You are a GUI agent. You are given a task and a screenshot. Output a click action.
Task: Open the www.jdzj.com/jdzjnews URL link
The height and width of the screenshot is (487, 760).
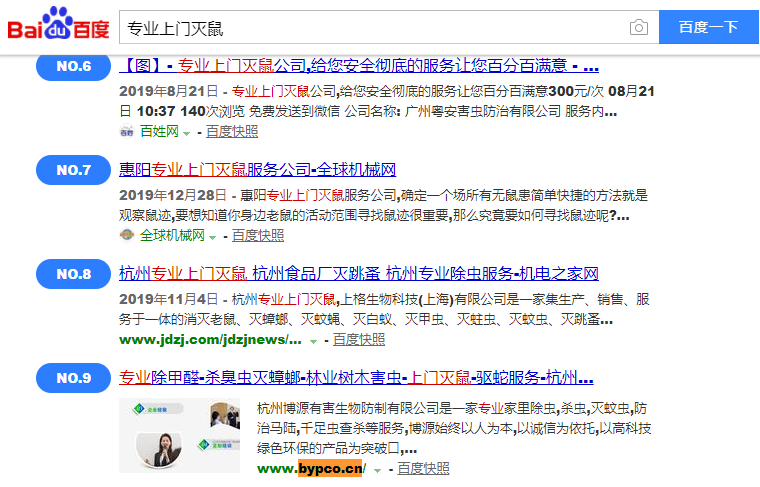[x=210, y=339]
